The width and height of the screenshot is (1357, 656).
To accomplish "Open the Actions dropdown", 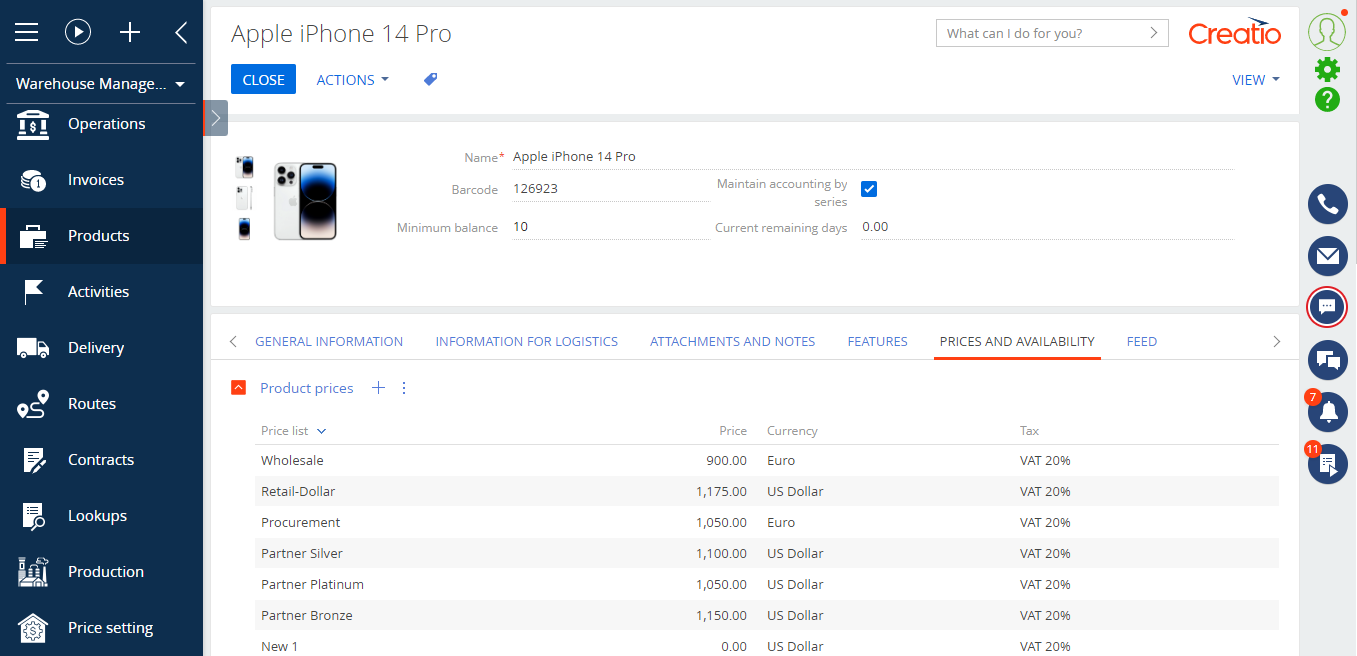I will click(x=352, y=80).
